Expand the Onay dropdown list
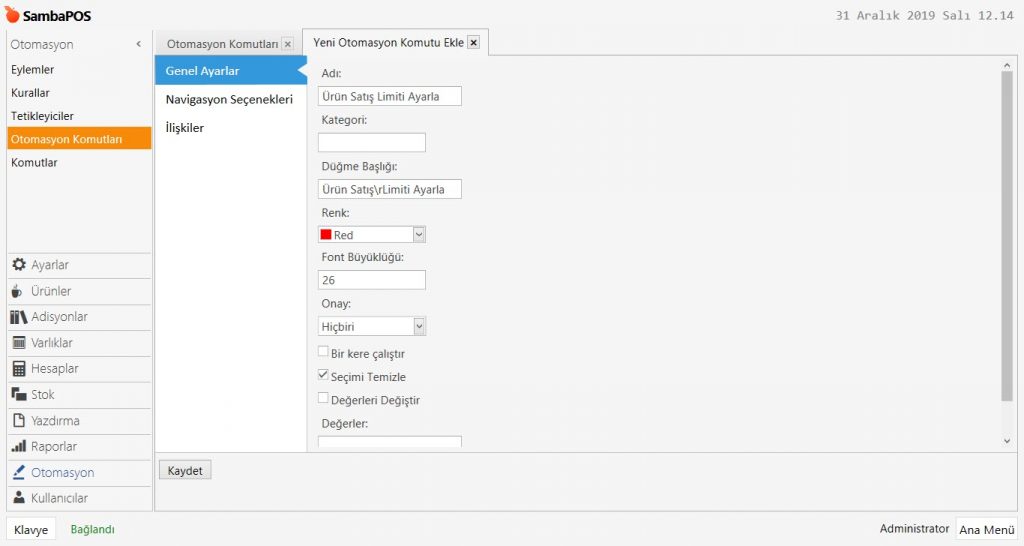 coord(419,326)
